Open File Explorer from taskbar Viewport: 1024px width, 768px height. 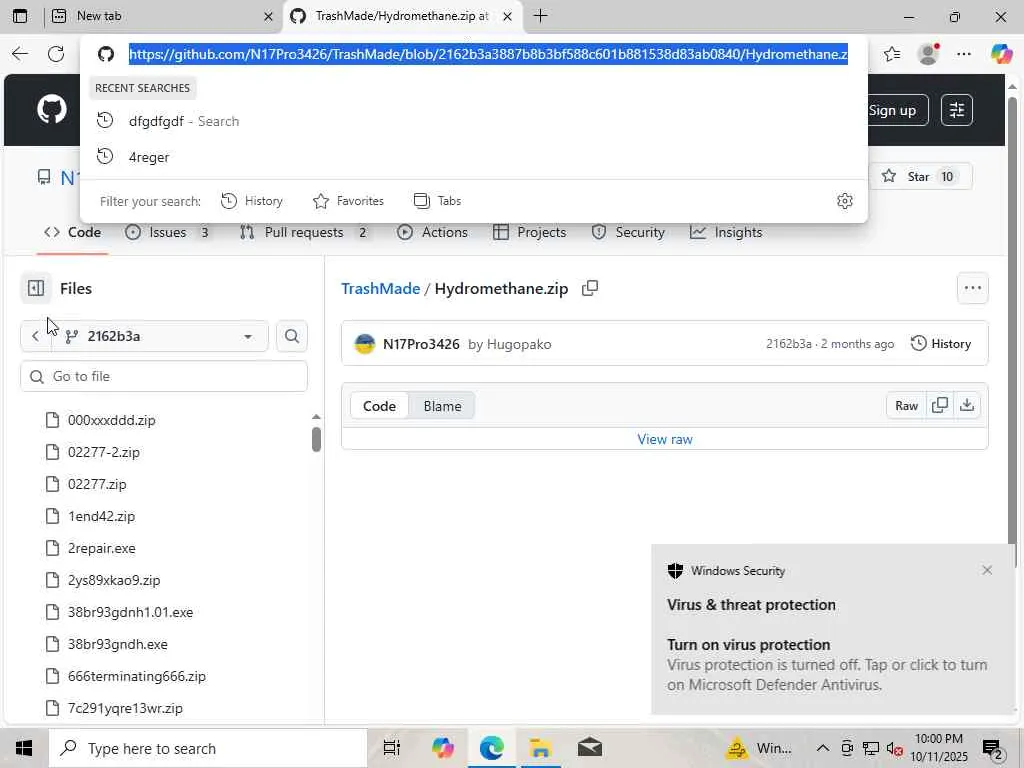click(x=541, y=748)
